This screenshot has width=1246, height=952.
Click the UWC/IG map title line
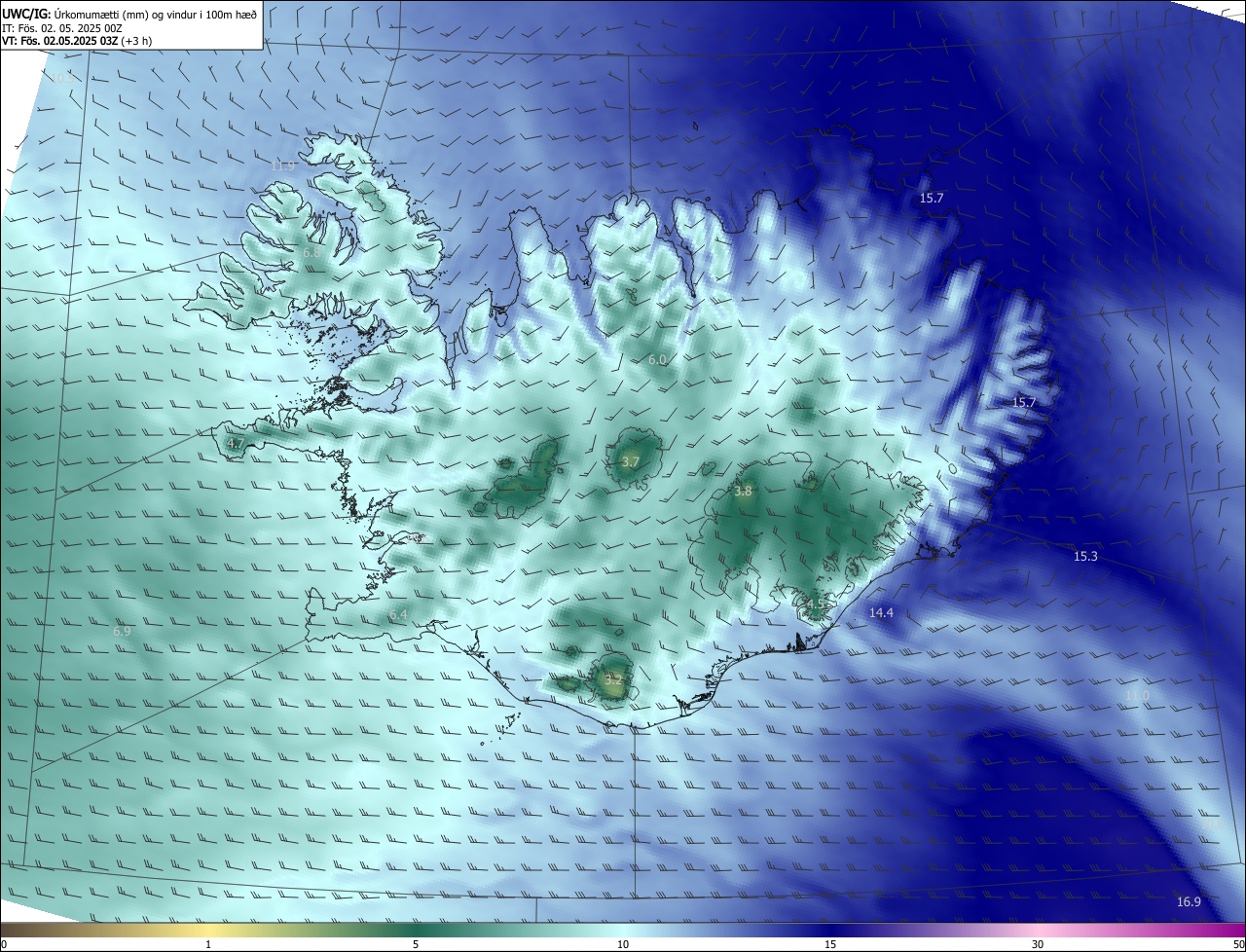[129, 14]
